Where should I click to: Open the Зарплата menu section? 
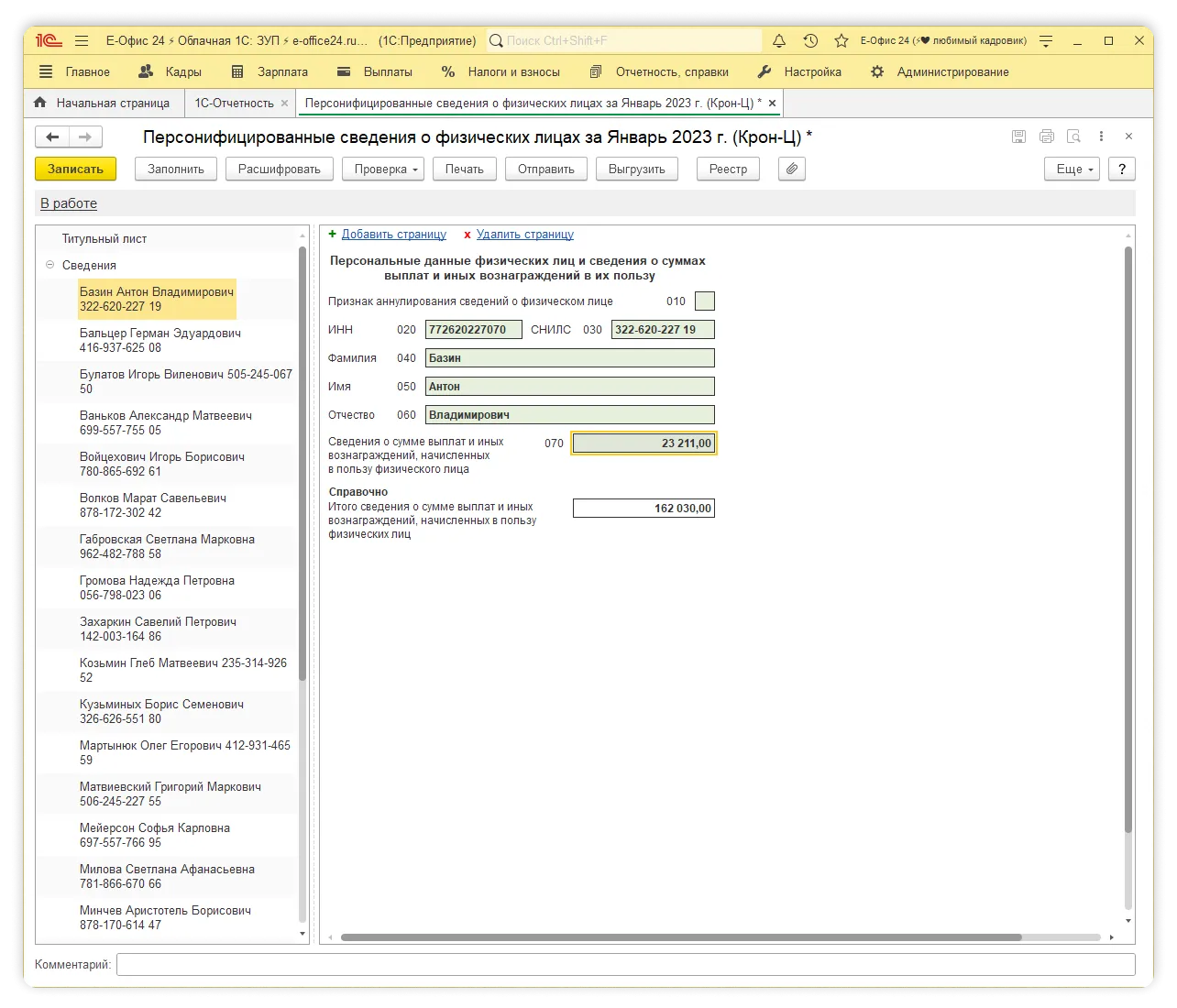pos(281,71)
